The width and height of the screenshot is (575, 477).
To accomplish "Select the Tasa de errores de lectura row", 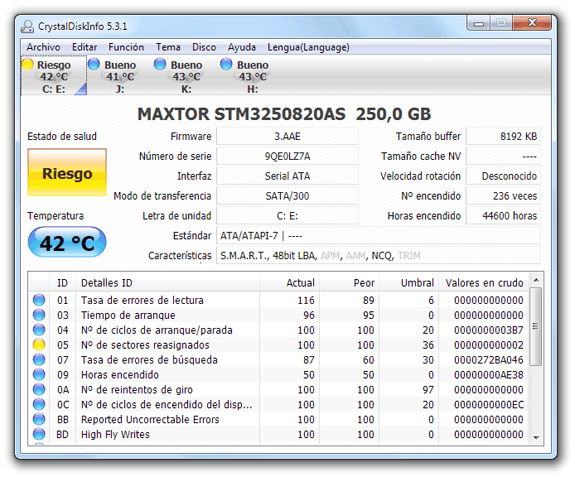I will (279, 300).
